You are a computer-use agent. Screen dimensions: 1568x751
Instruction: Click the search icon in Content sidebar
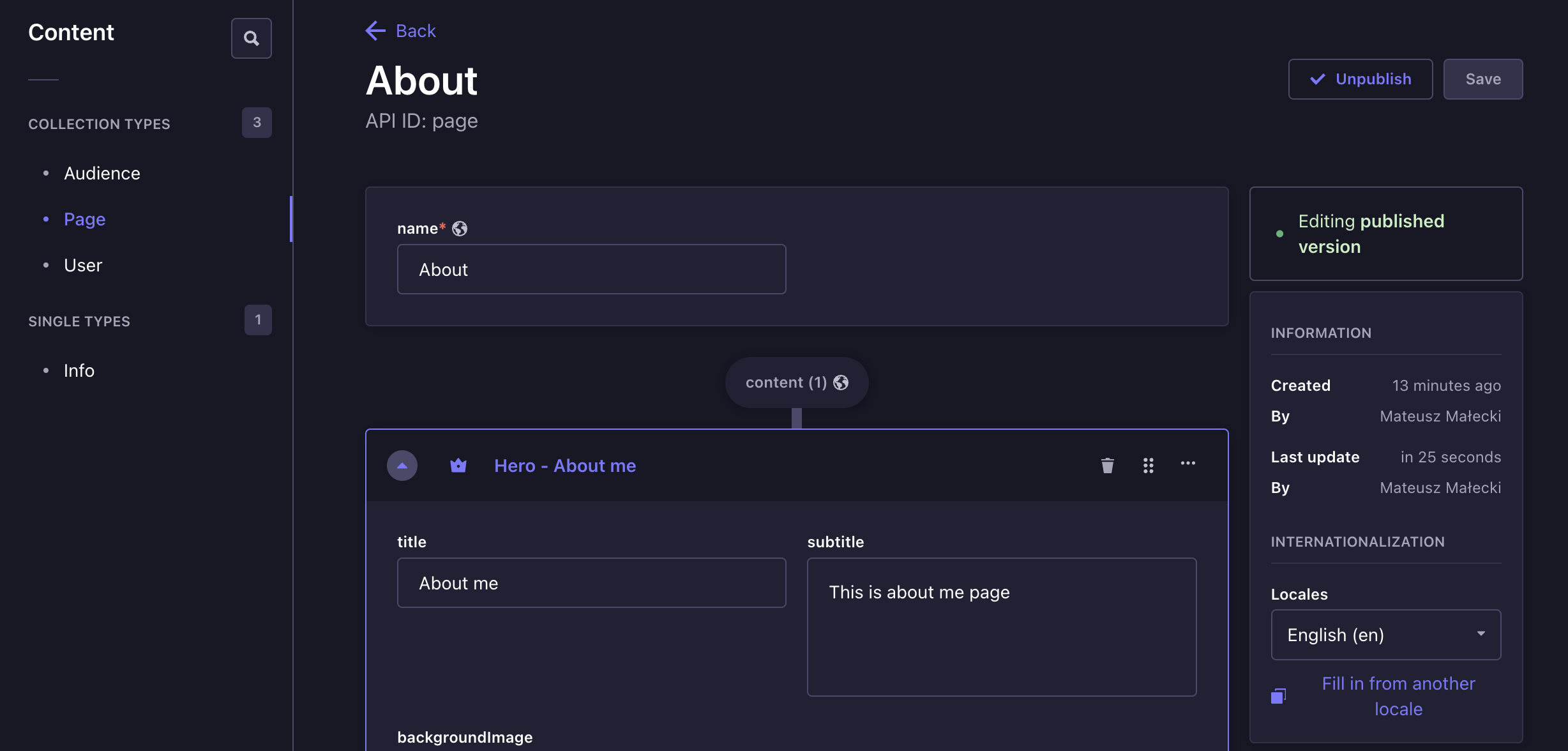point(251,38)
